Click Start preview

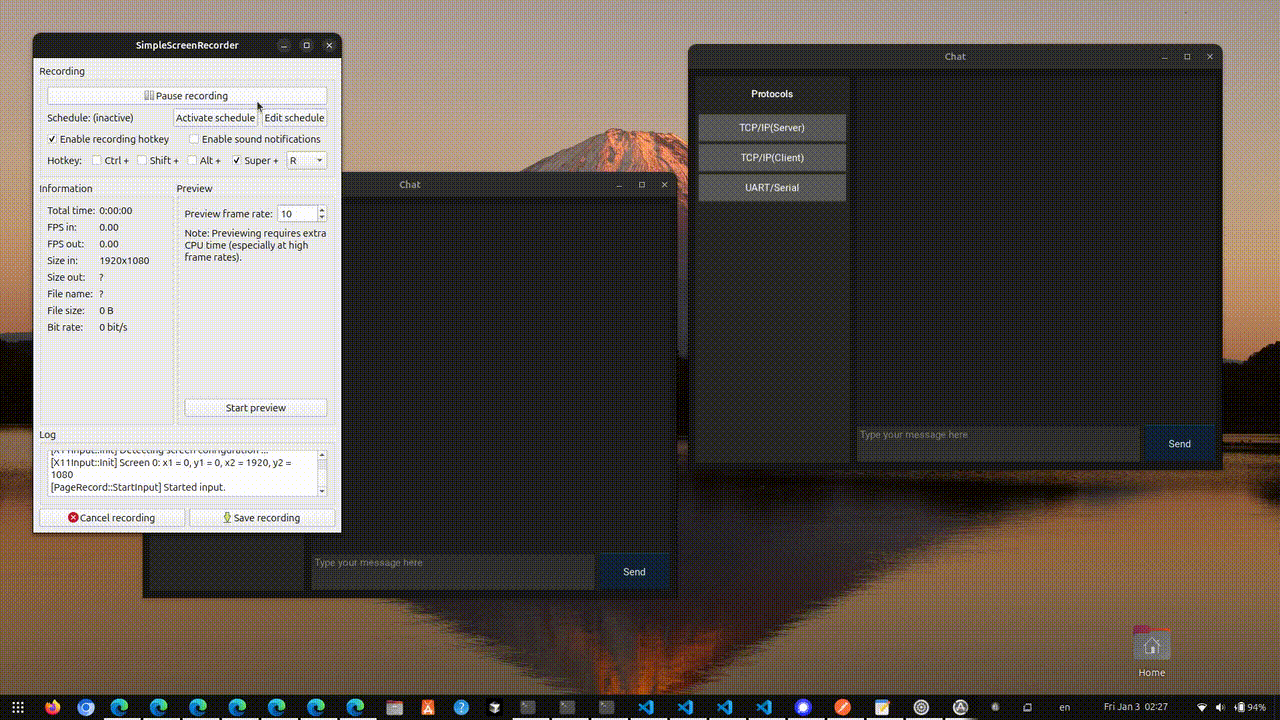point(256,408)
